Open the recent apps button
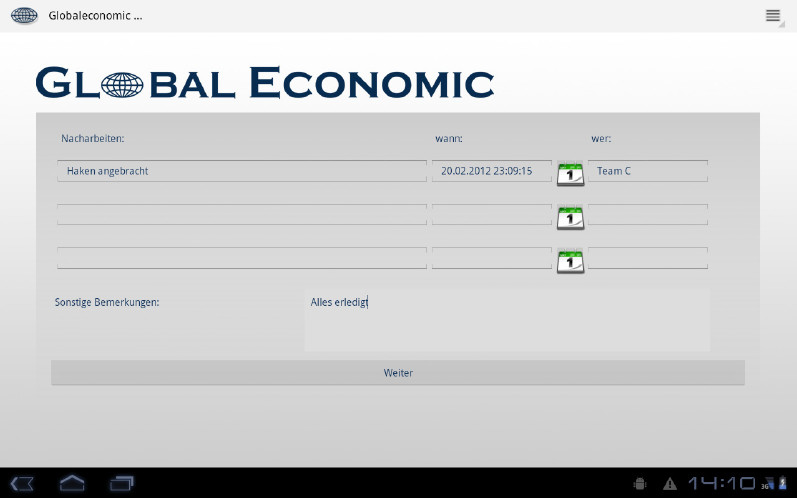 point(121,483)
